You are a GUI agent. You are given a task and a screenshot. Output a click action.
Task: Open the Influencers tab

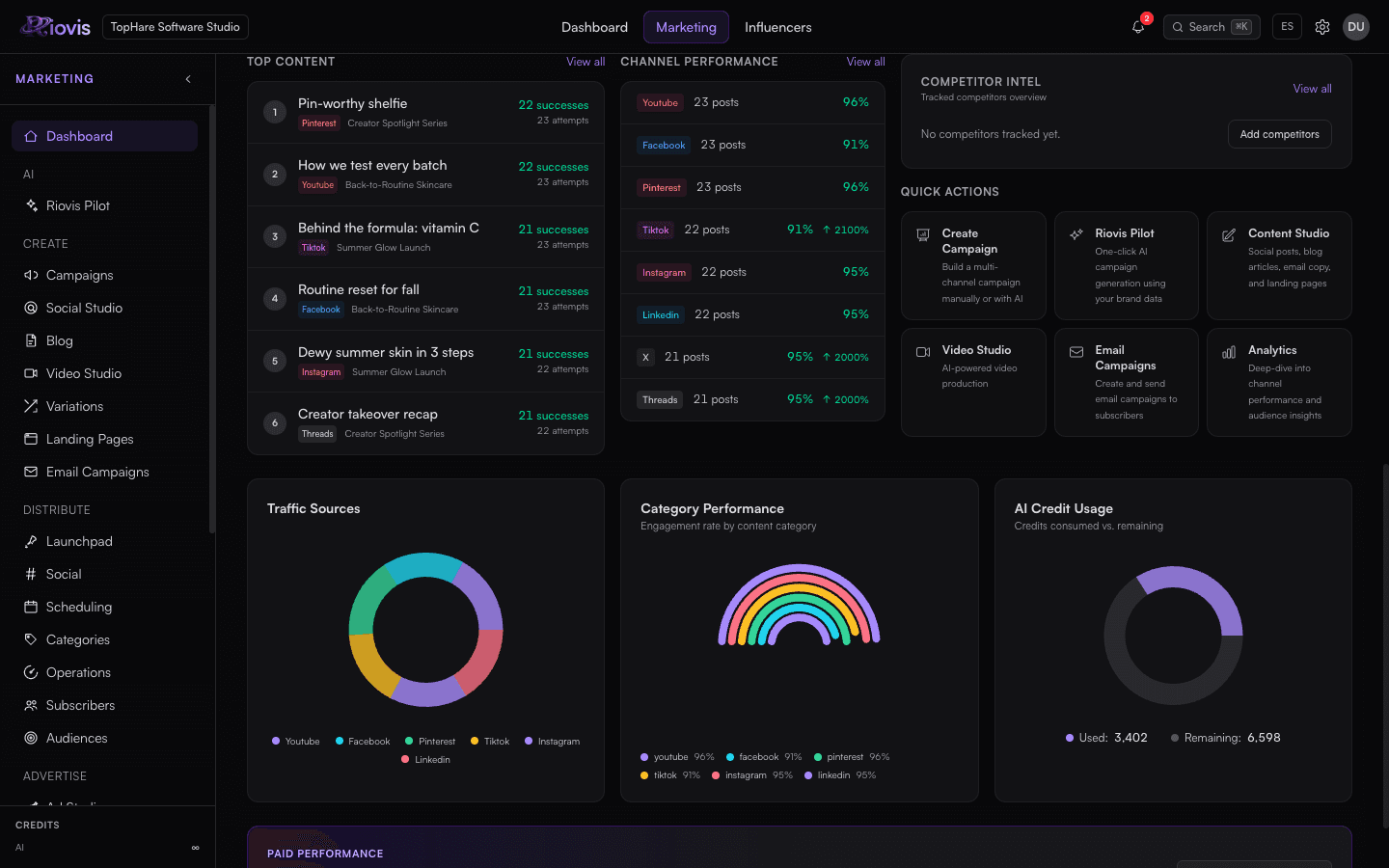click(x=778, y=27)
